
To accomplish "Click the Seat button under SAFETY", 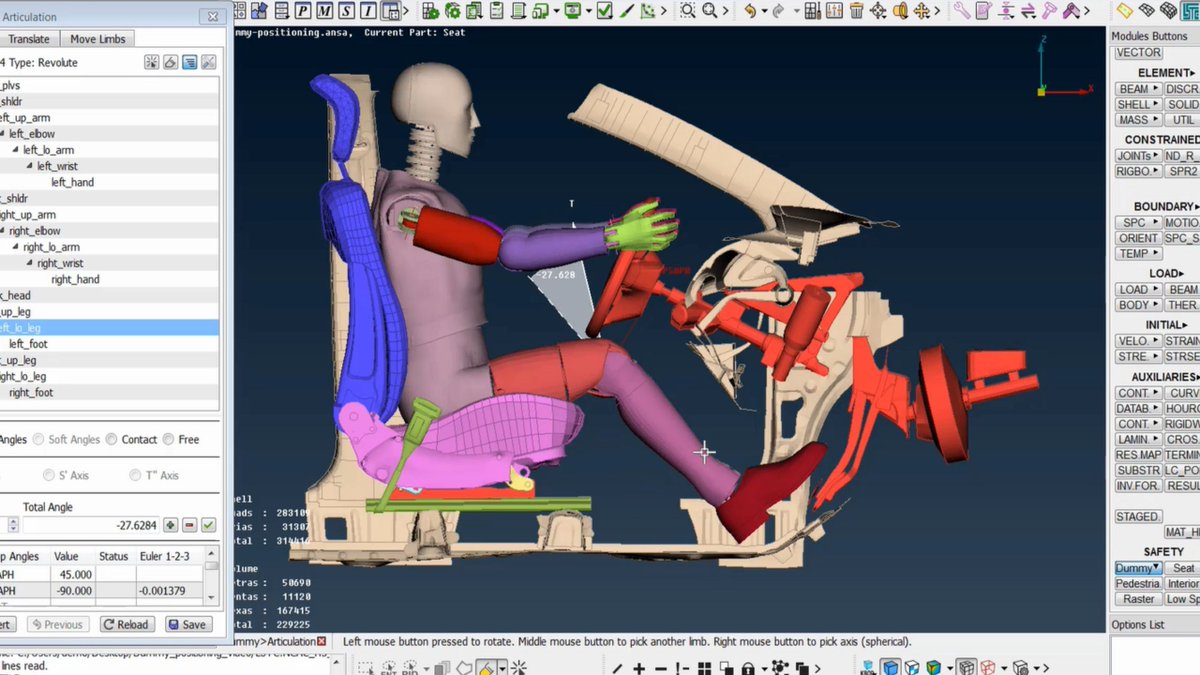I will [x=1183, y=568].
